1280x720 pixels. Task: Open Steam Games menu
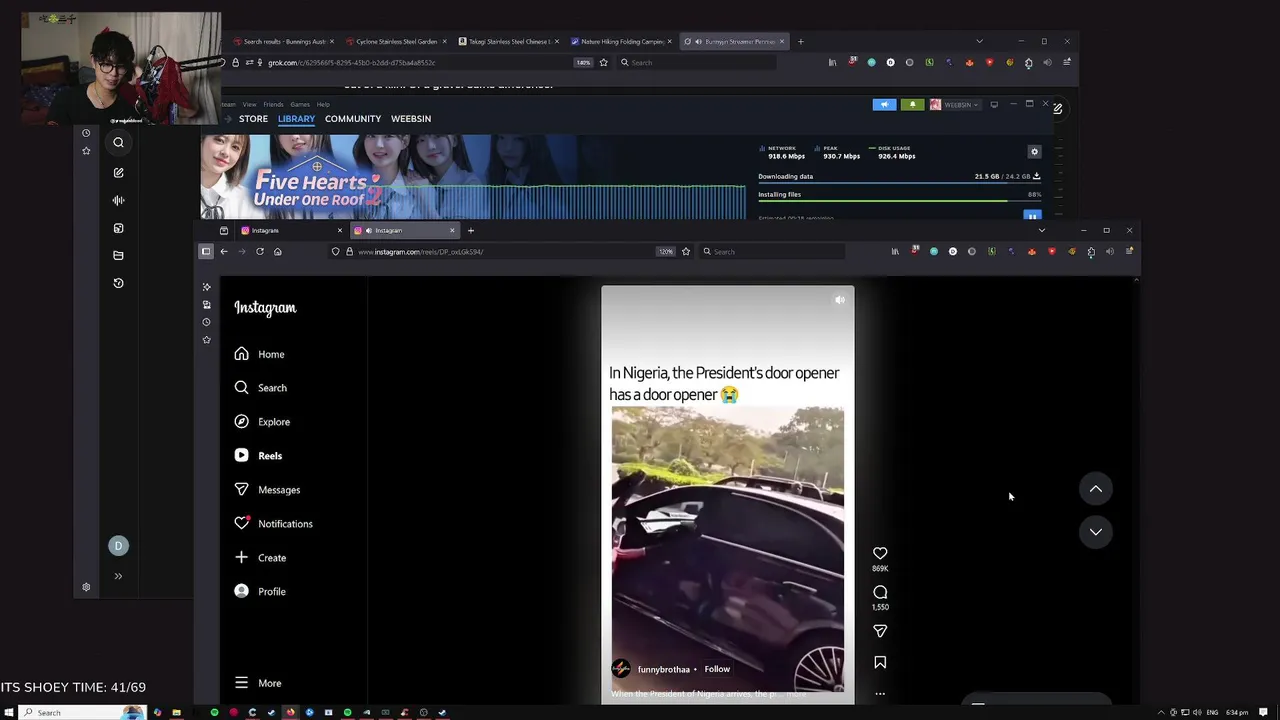coord(300,104)
